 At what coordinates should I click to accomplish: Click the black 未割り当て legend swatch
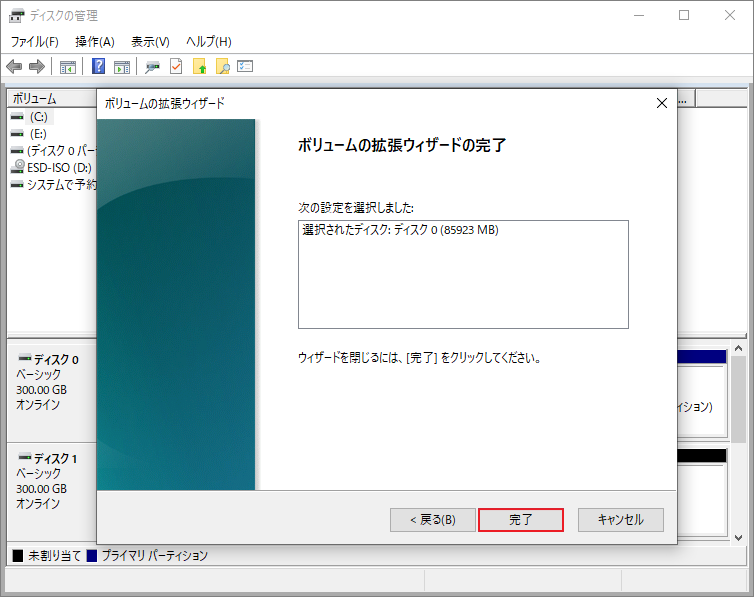(18, 556)
